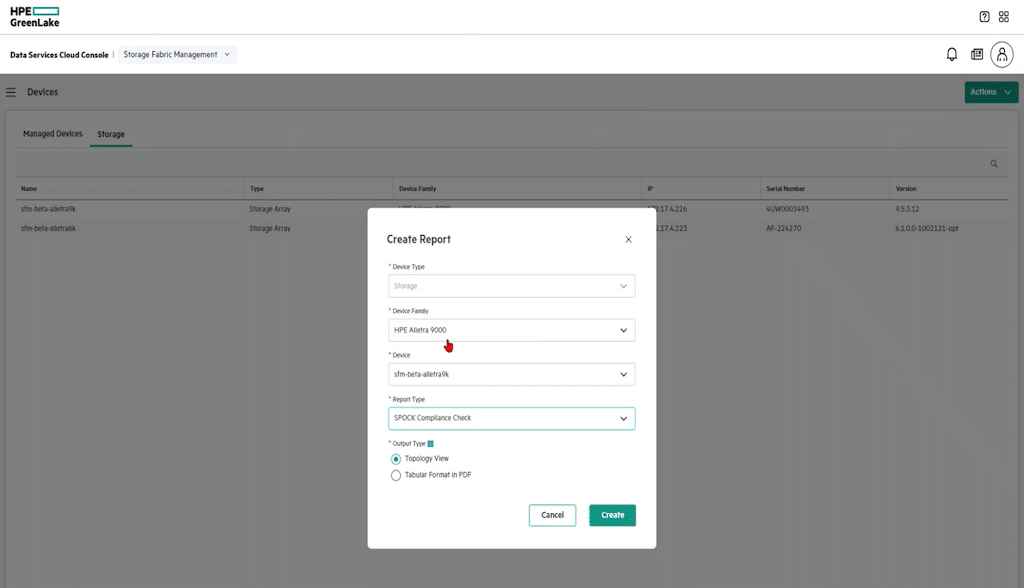Close the Create Report dialog
The image size is (1024, 588).
point(628,240)
